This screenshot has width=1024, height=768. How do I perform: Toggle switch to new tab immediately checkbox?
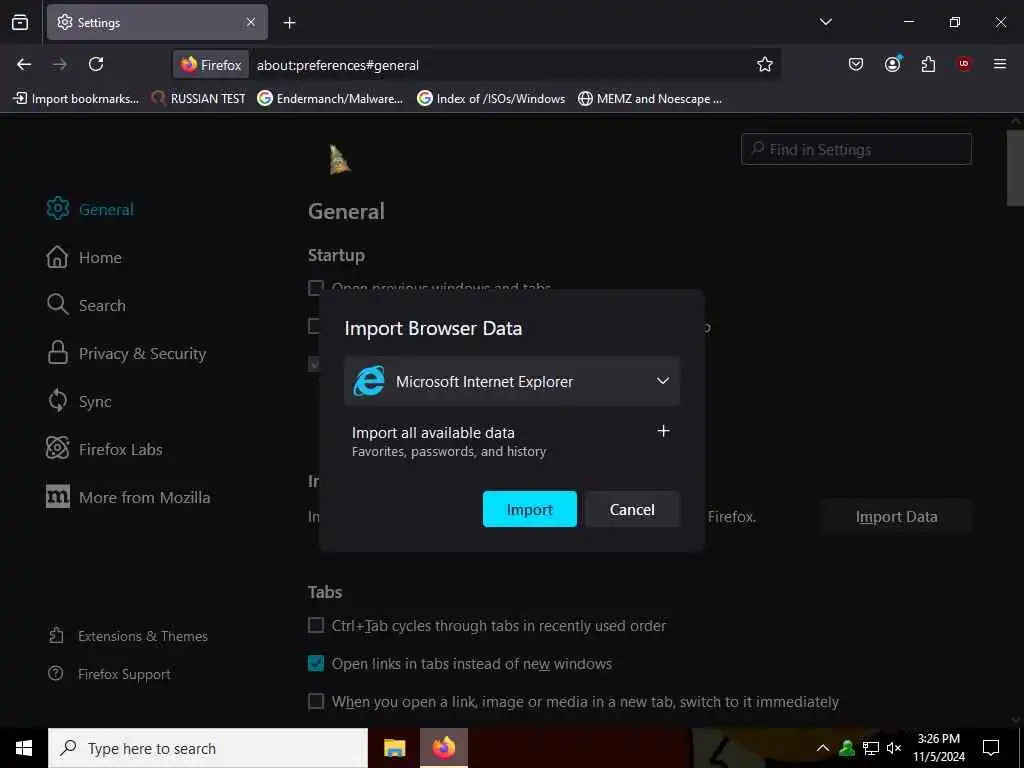click(x=316, y=701)
